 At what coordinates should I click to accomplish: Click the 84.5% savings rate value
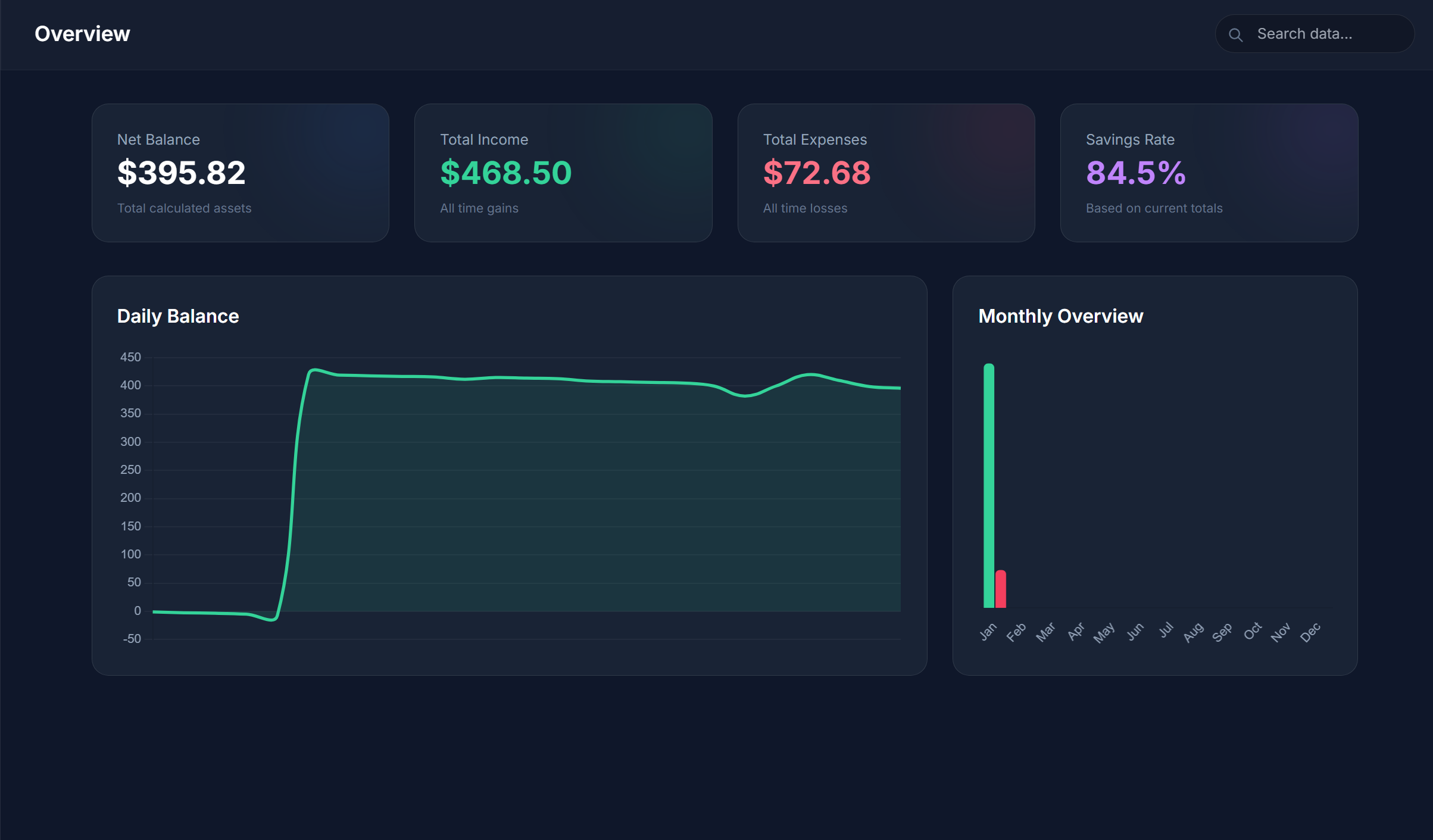1135,173
